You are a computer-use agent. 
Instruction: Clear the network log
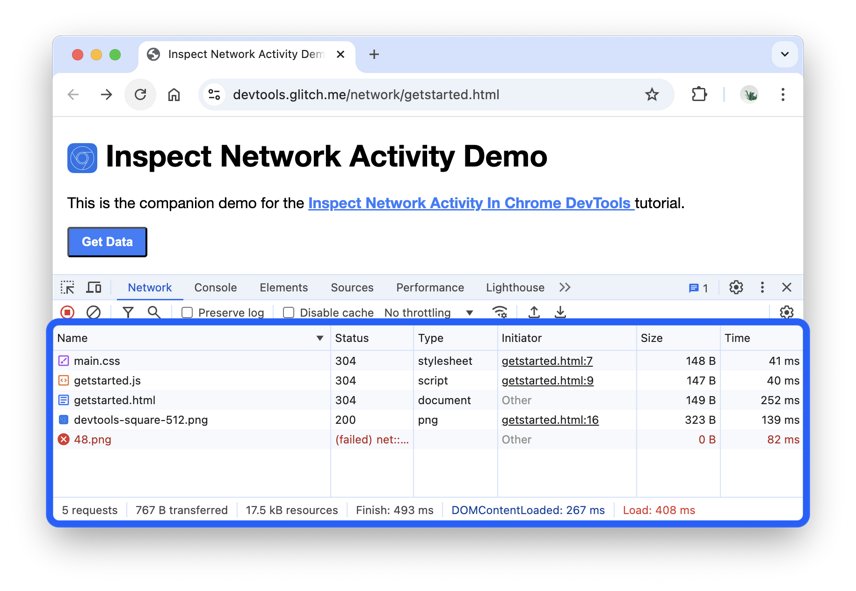[x=93, y=312]
